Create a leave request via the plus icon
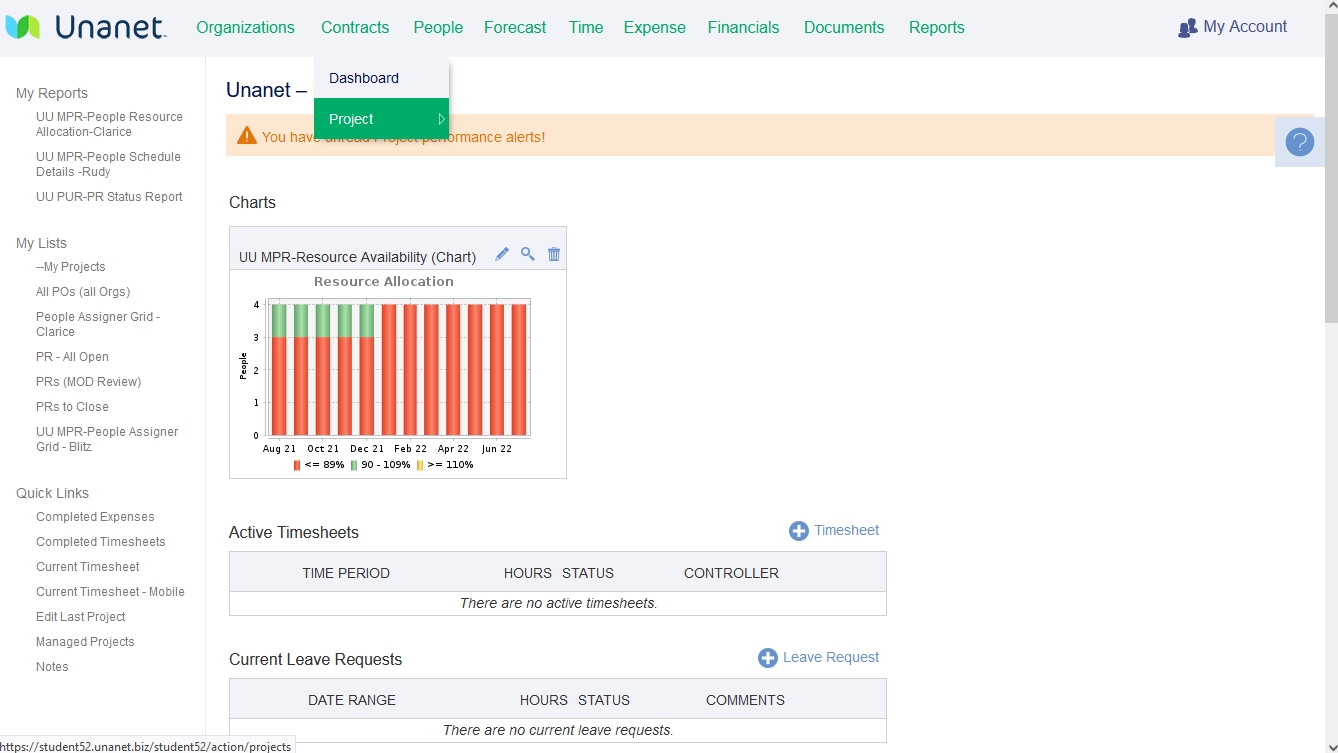Screen dimensions: 1338x753 tap(767, 657)
